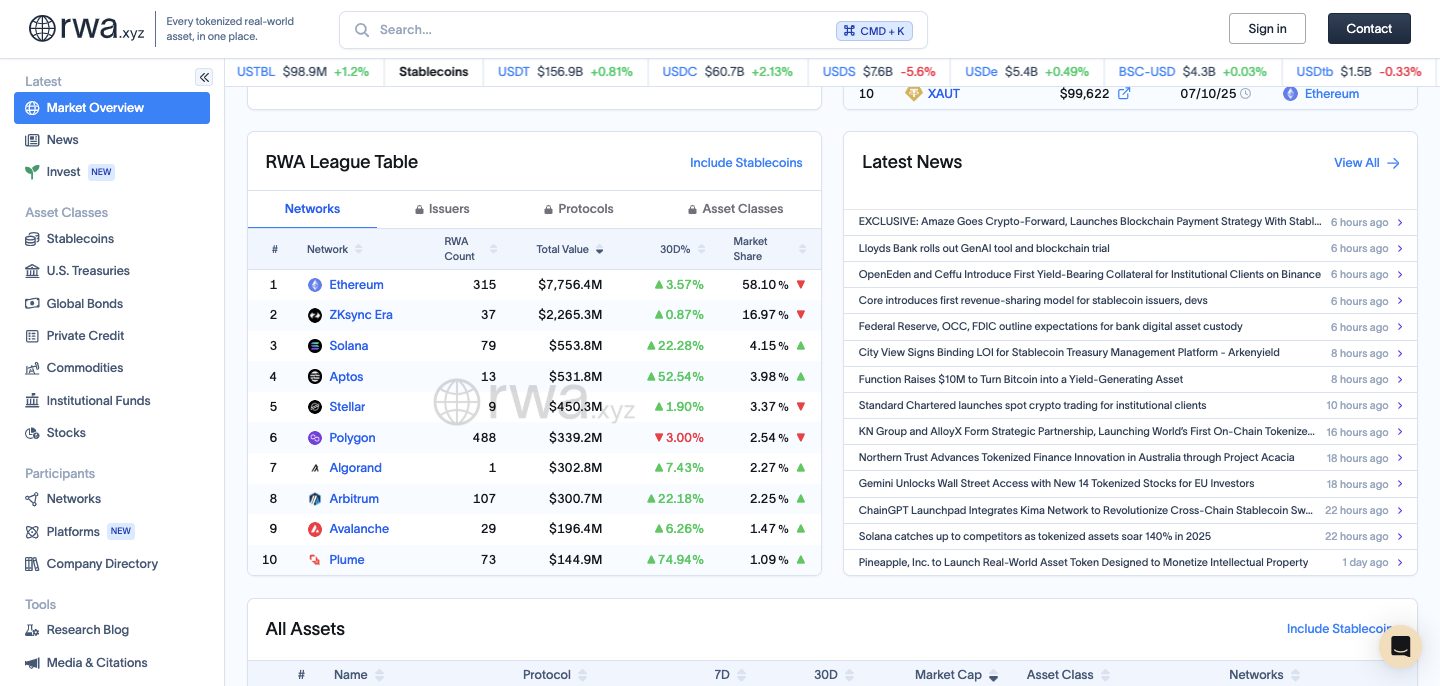Open the Plume network link
Image resolution: width=1440 pixels, height=686 pixels.
tap(347, 560)
